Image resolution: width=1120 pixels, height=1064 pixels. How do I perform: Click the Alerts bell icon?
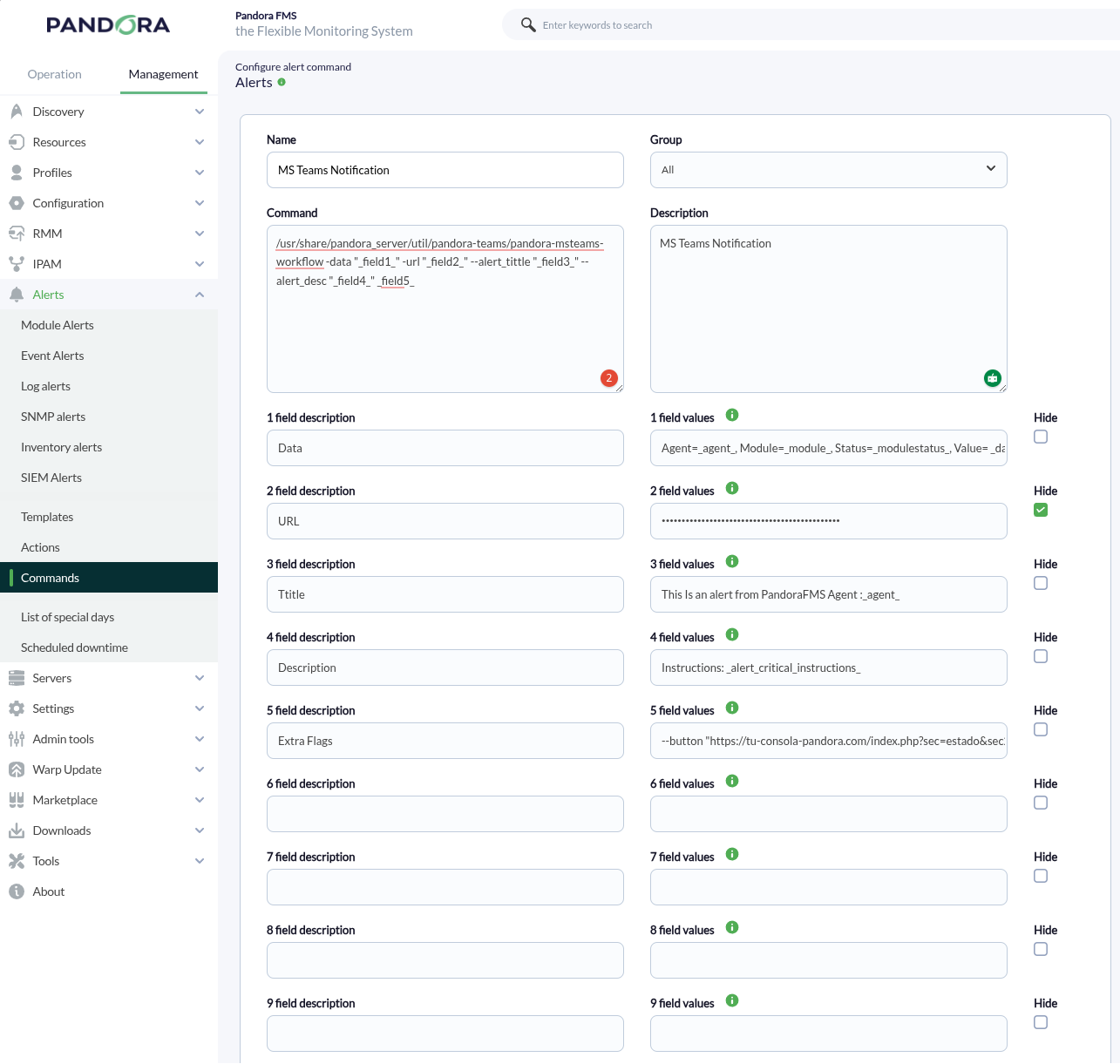click(17, 294)
